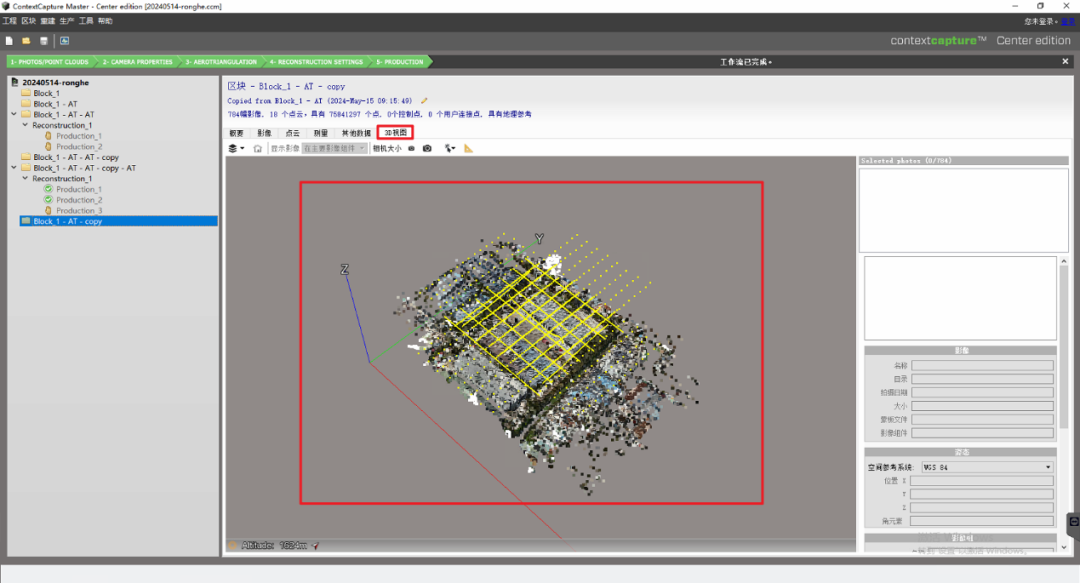
Task: Open the display photos component dropdown
Action: click(334, 148)
